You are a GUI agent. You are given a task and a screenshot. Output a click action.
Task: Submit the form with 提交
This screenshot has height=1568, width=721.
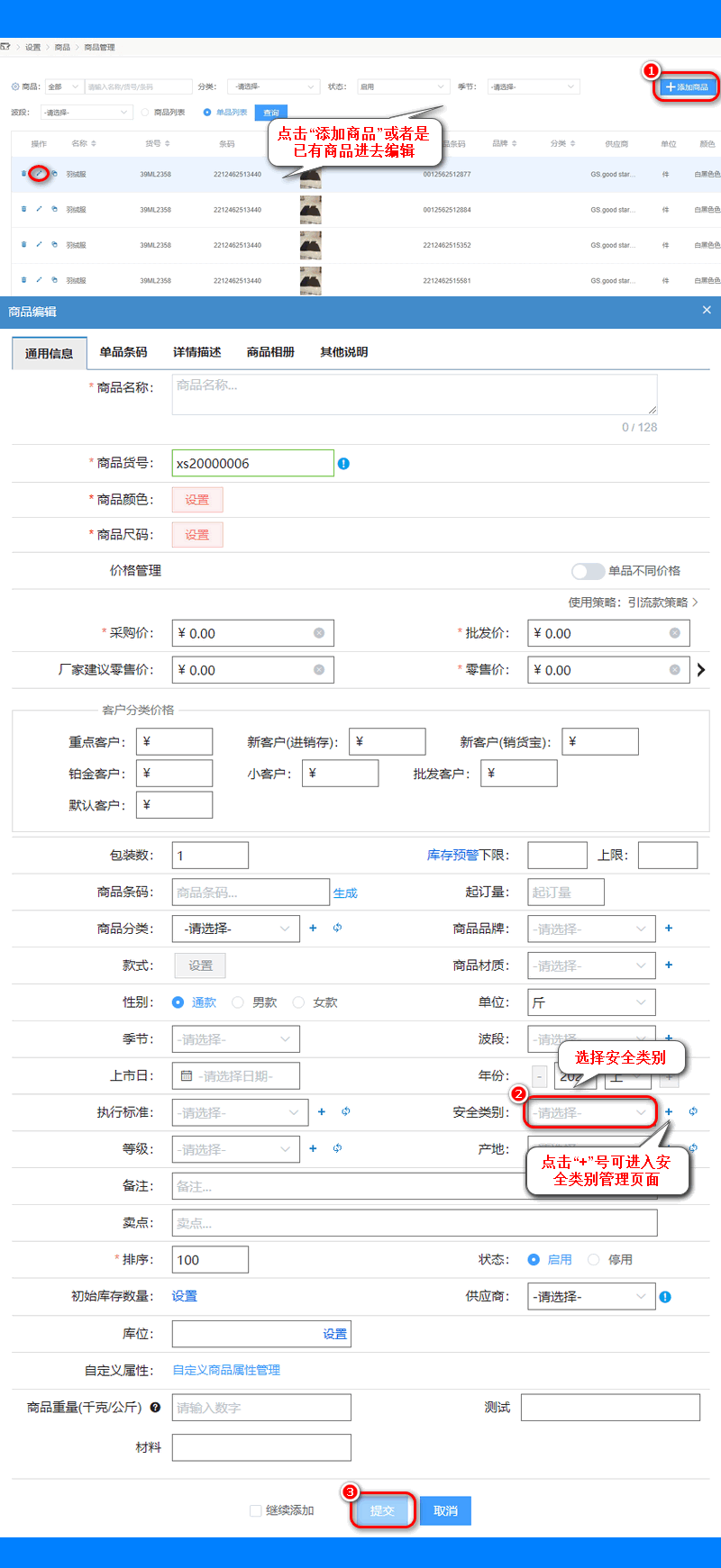click(x=382, y=1510)
